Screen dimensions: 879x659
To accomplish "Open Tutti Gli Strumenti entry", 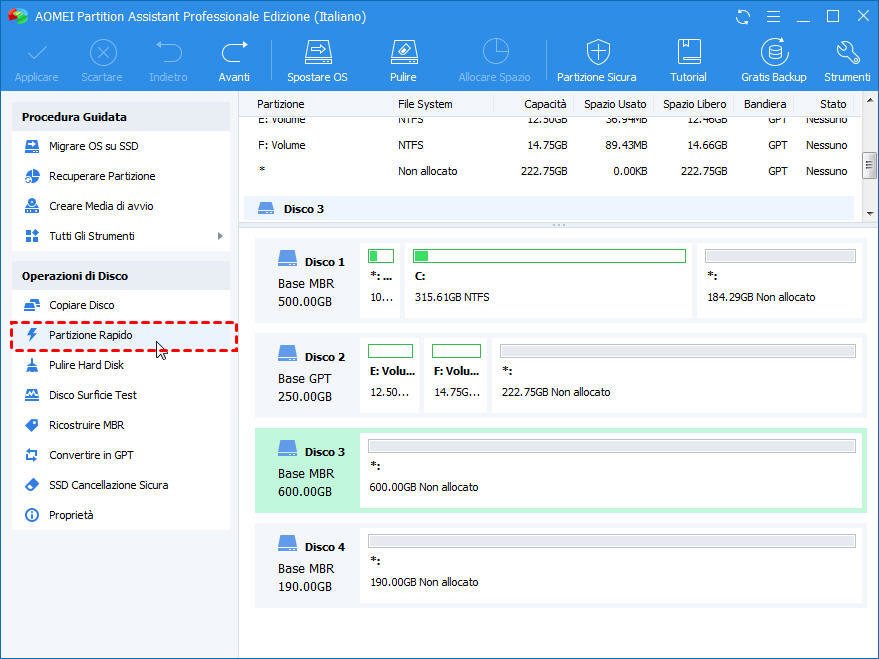I will pos(121,236).
